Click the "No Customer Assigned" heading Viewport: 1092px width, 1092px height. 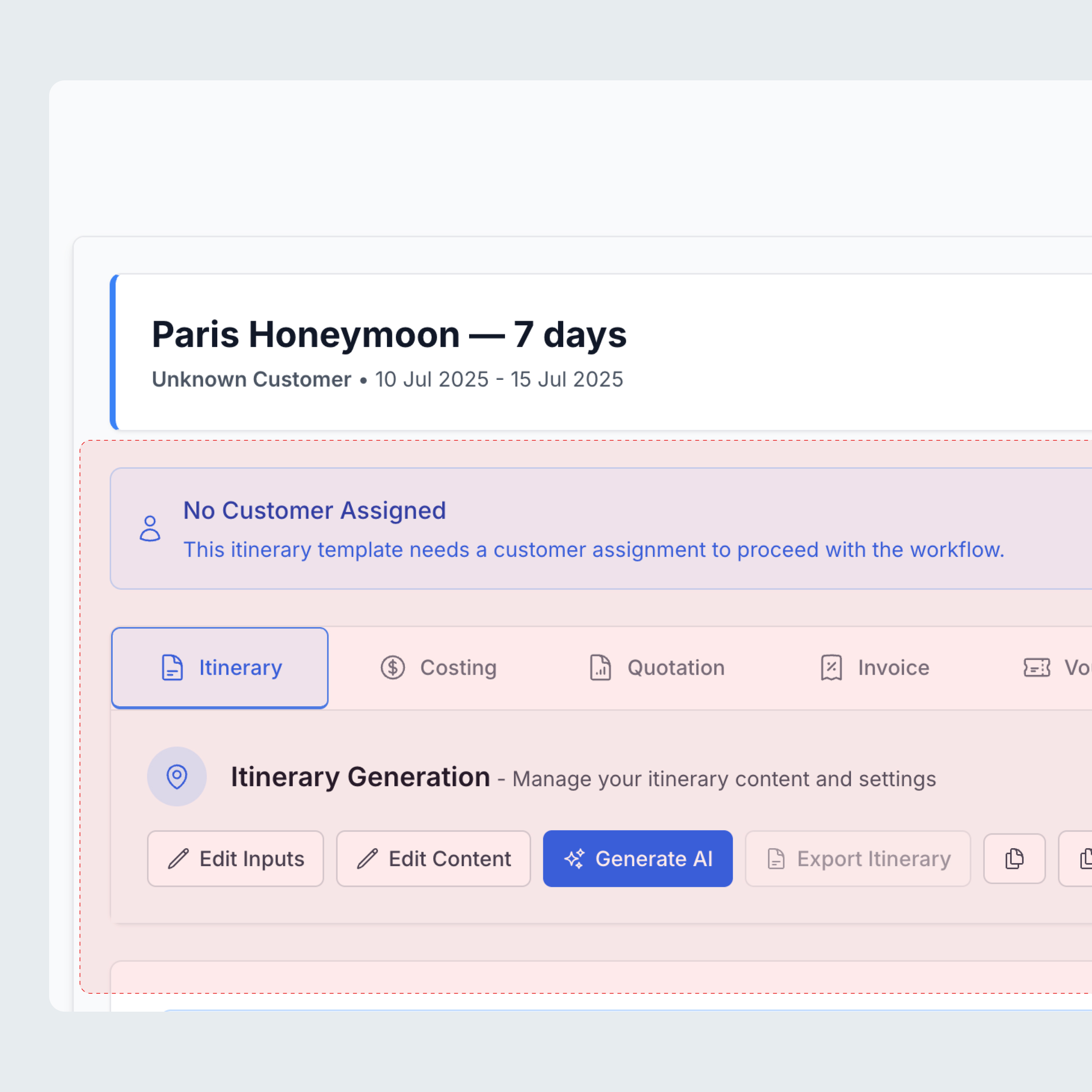tap(315, 511)
